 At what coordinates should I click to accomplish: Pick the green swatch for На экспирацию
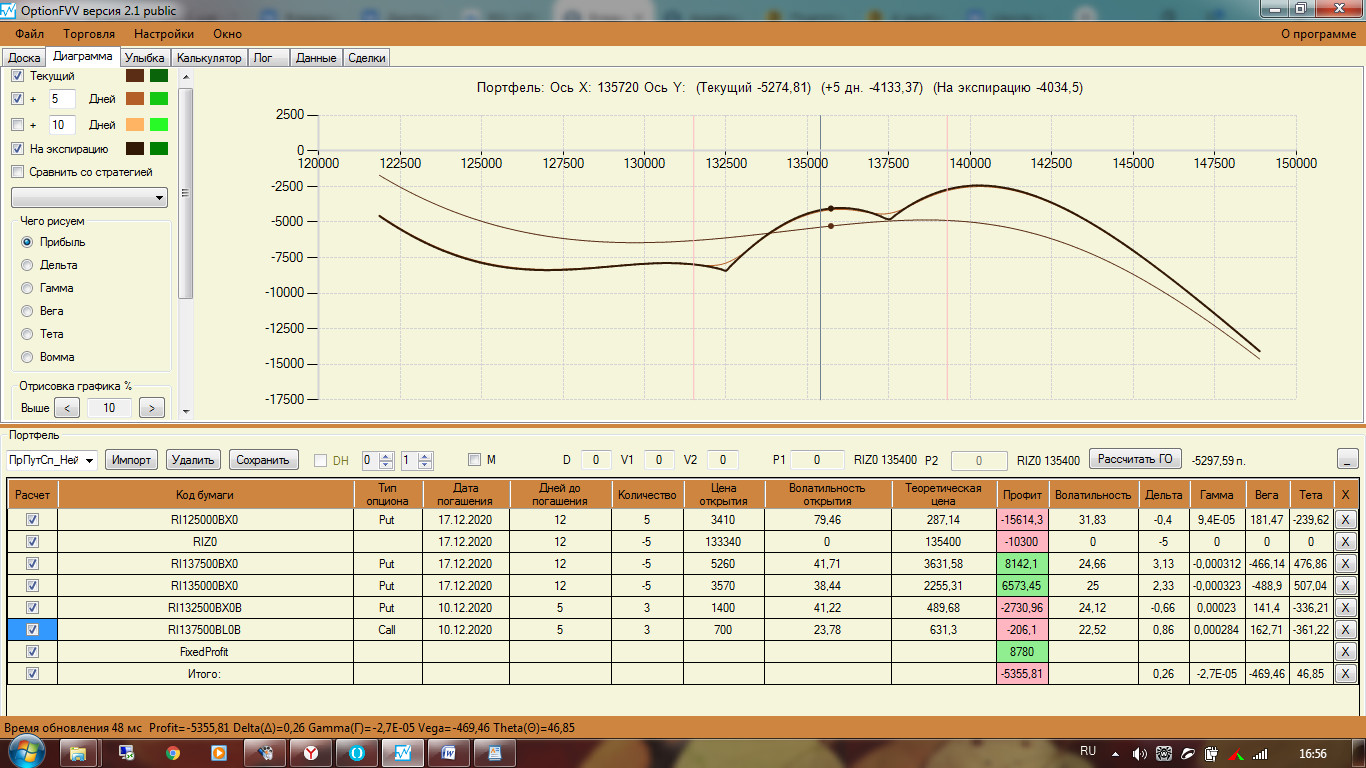coord(158,149)
